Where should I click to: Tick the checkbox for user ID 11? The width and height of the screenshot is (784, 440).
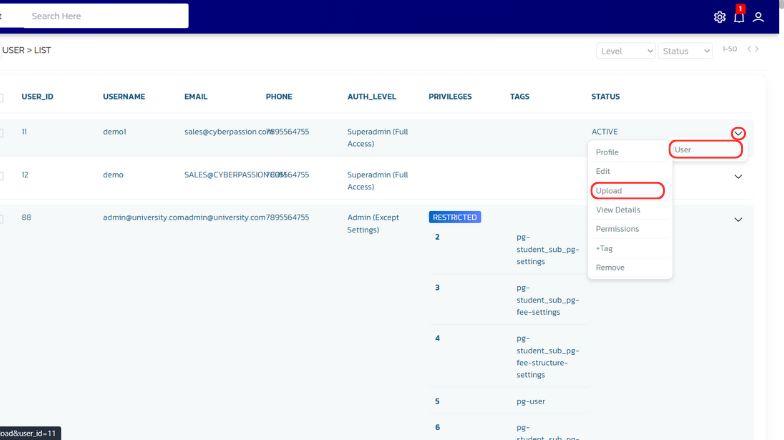1,132
